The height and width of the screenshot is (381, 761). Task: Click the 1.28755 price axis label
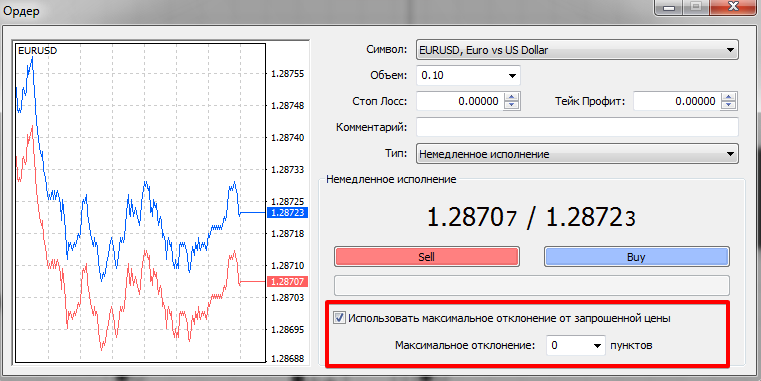287,74
